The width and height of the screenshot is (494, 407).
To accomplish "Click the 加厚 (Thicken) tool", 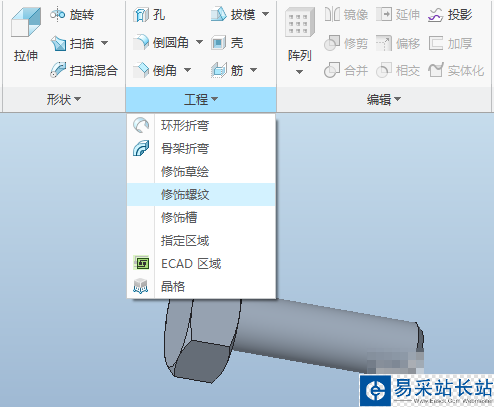I will 450,43.
